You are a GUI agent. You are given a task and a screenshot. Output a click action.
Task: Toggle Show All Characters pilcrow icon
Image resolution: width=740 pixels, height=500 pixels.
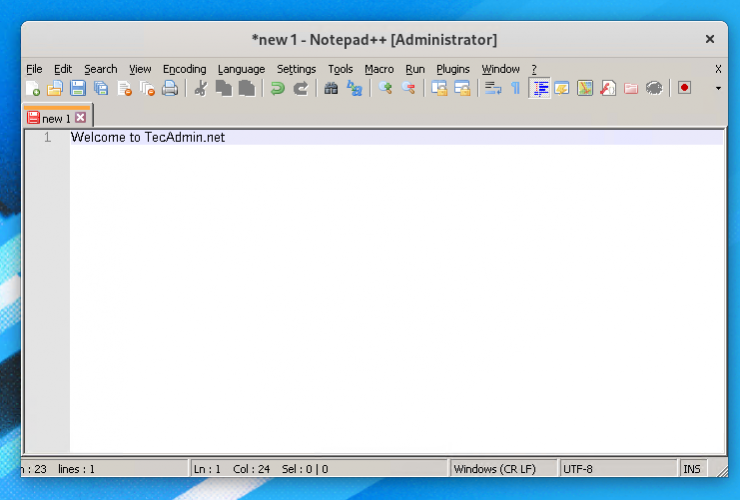516,88
